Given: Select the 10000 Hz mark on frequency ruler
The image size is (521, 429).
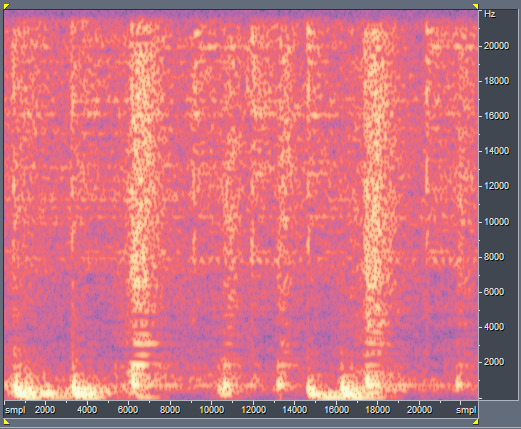Looking at the screenshot, I should [x=496, y=222].
